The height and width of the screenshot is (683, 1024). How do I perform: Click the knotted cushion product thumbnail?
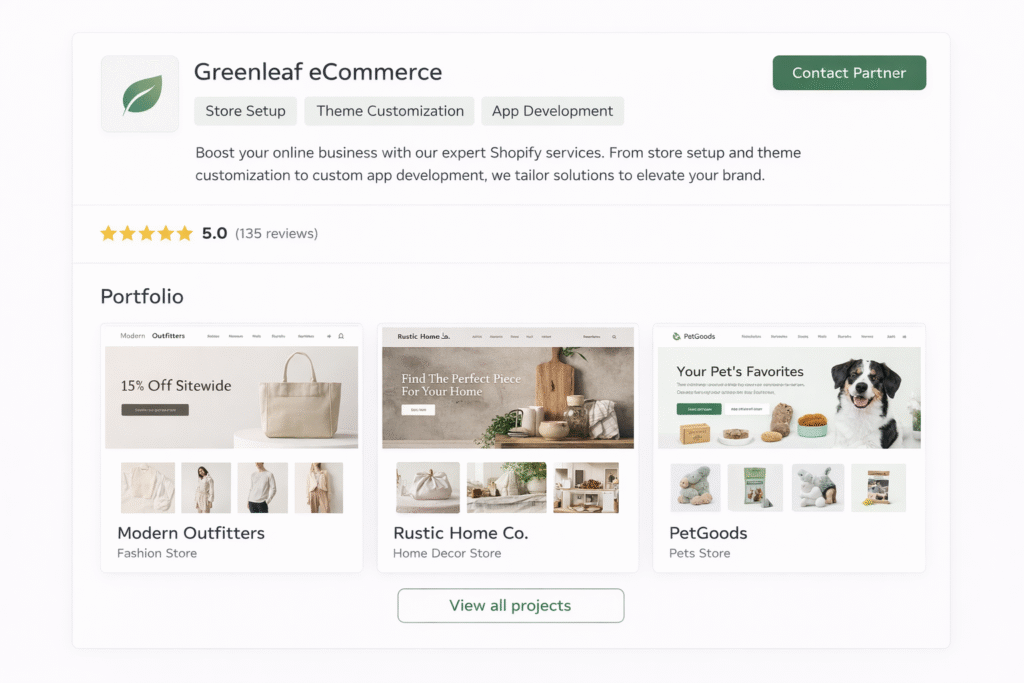pos(428,488)
